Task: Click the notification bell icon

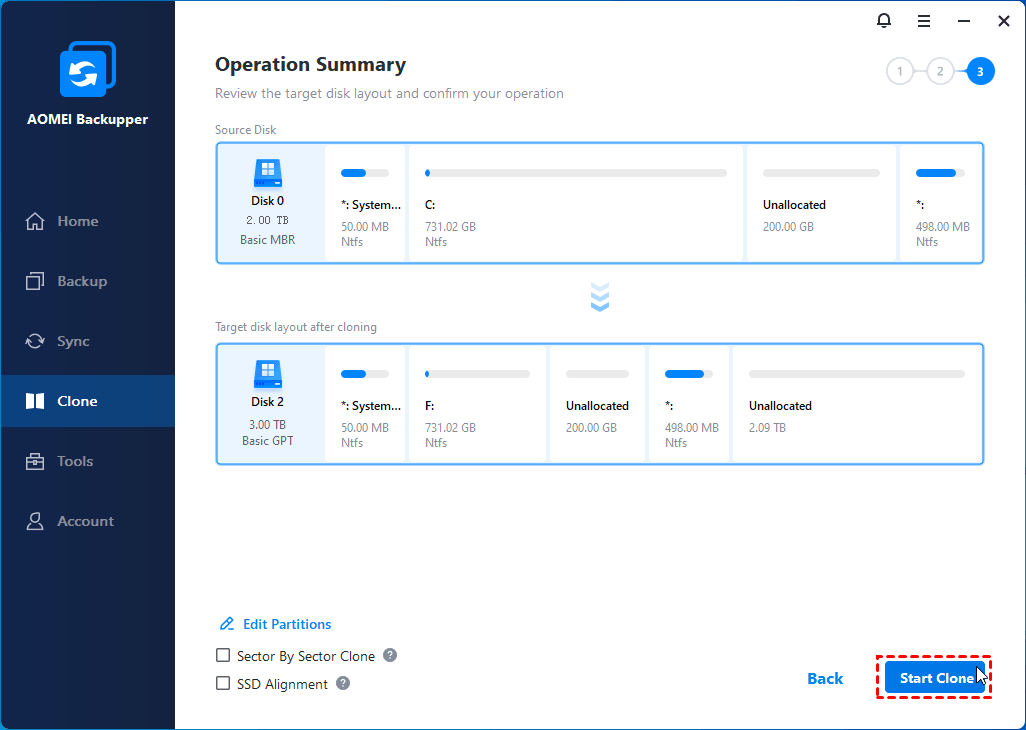Action: [x=883, y=20]
